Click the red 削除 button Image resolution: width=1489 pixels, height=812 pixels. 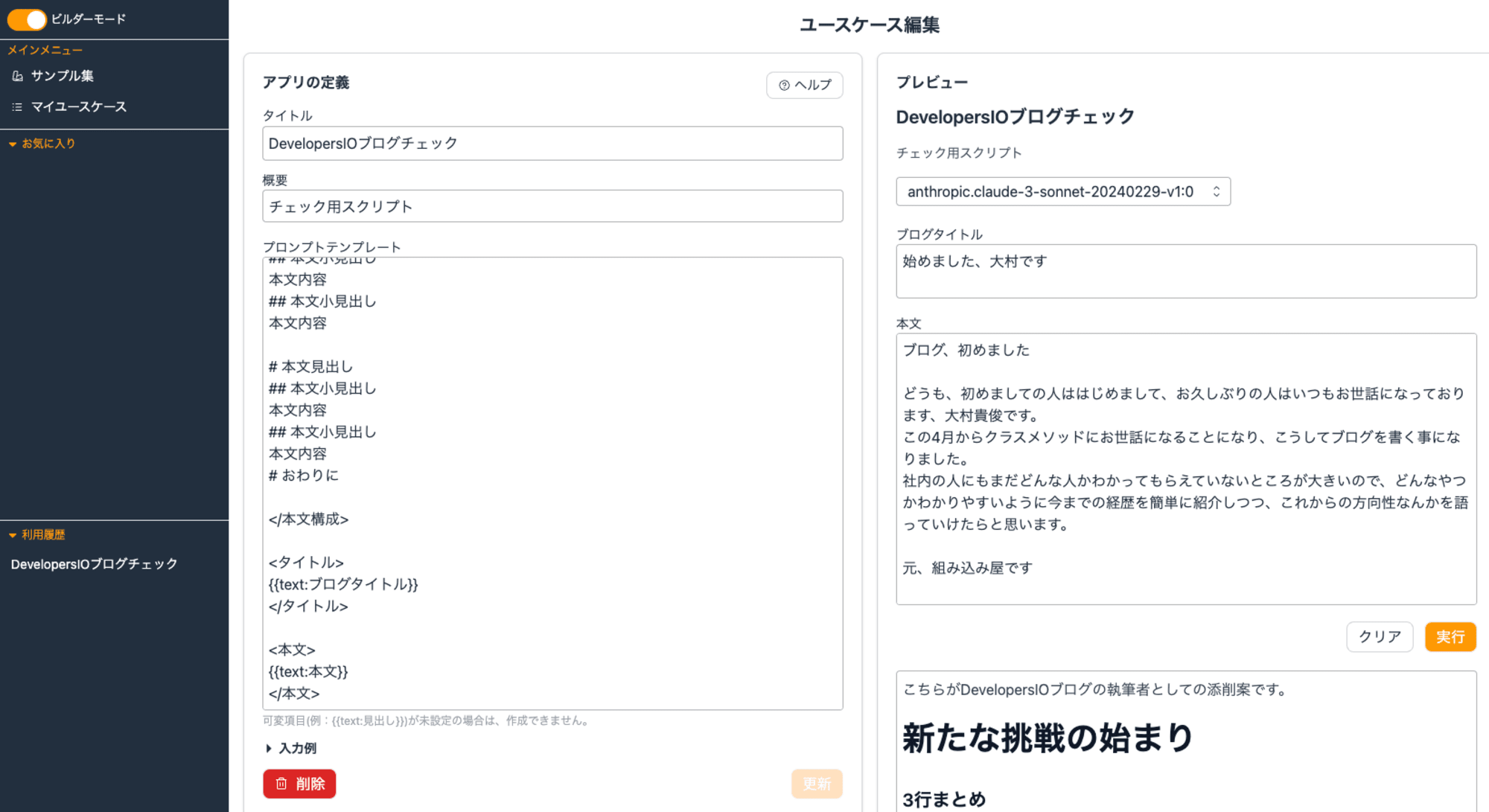(299, 784)
